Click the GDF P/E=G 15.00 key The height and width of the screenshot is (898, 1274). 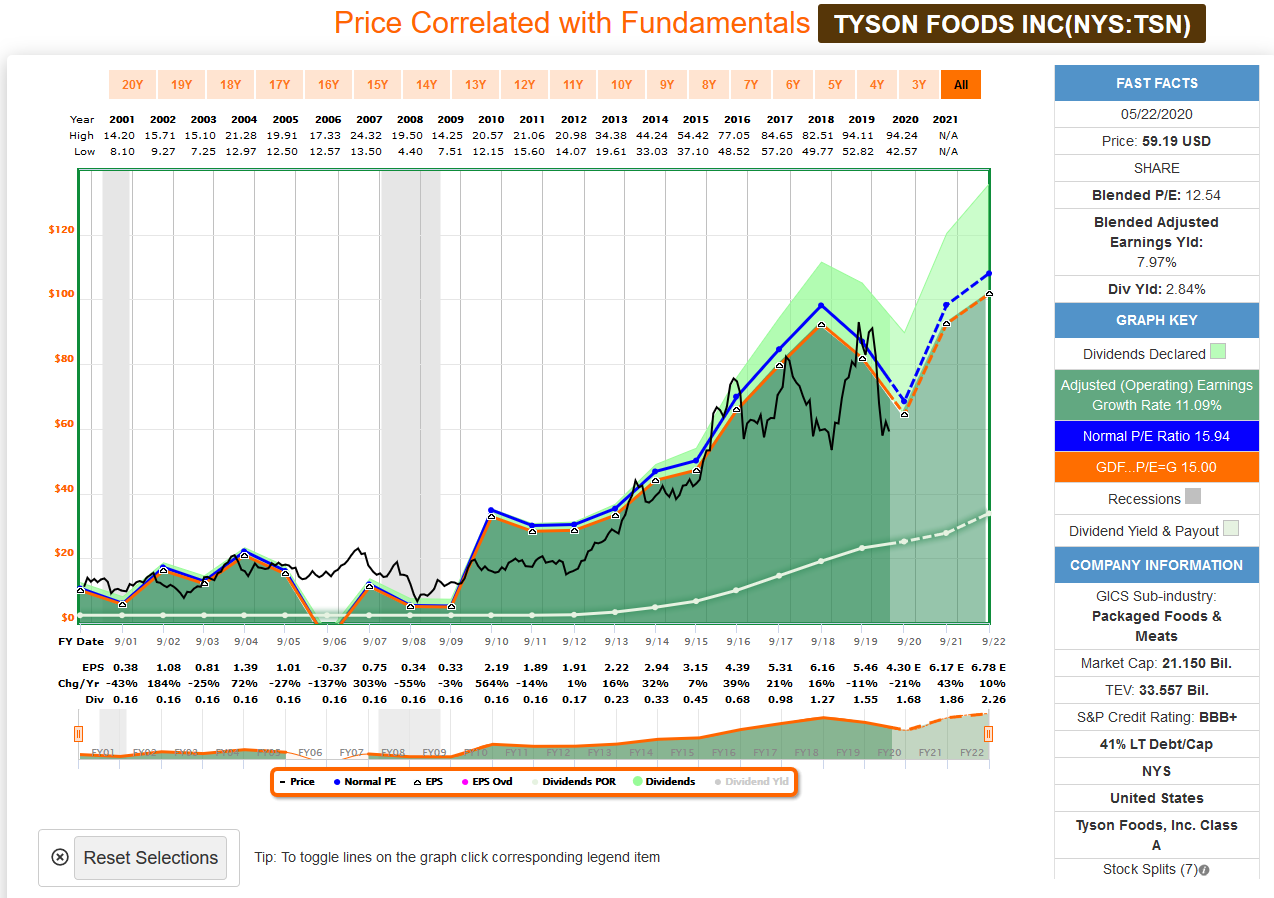(1157, 467)
